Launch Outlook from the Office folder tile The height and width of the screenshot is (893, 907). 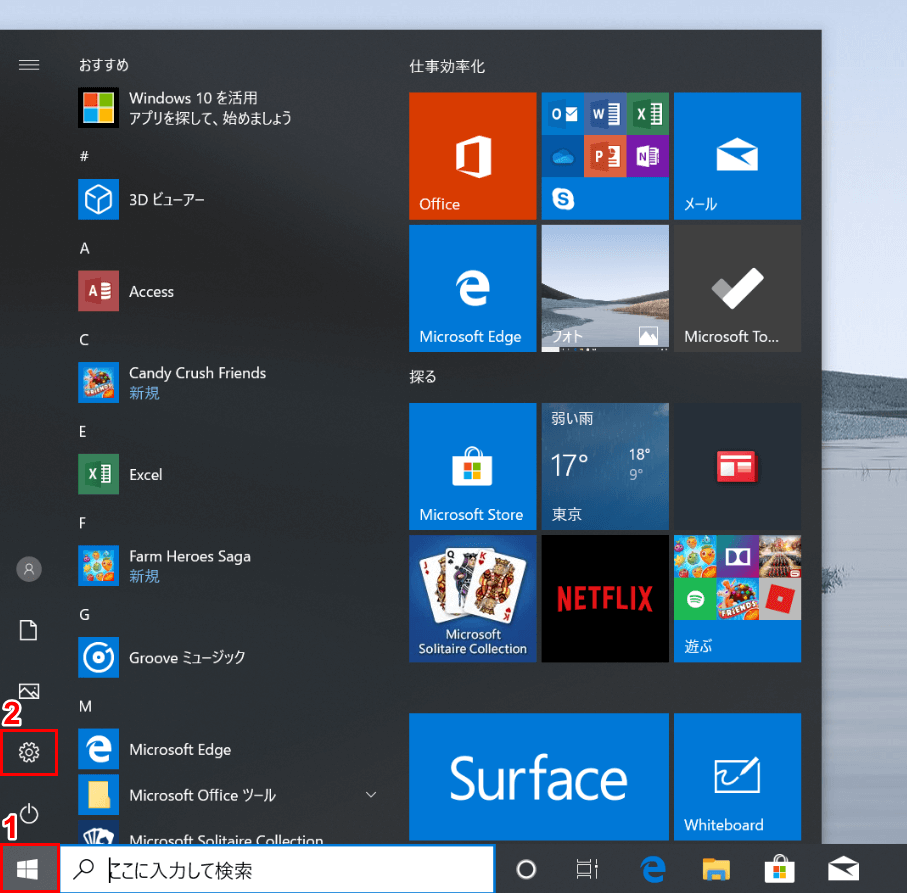563,113
